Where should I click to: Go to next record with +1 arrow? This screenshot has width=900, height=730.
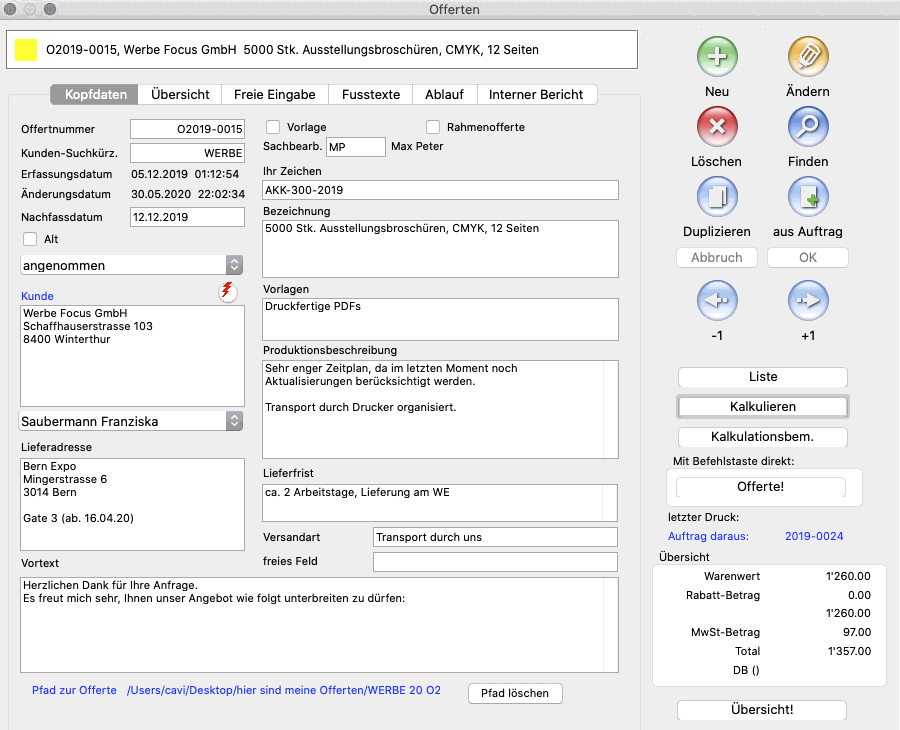click(x=807, y=299)
